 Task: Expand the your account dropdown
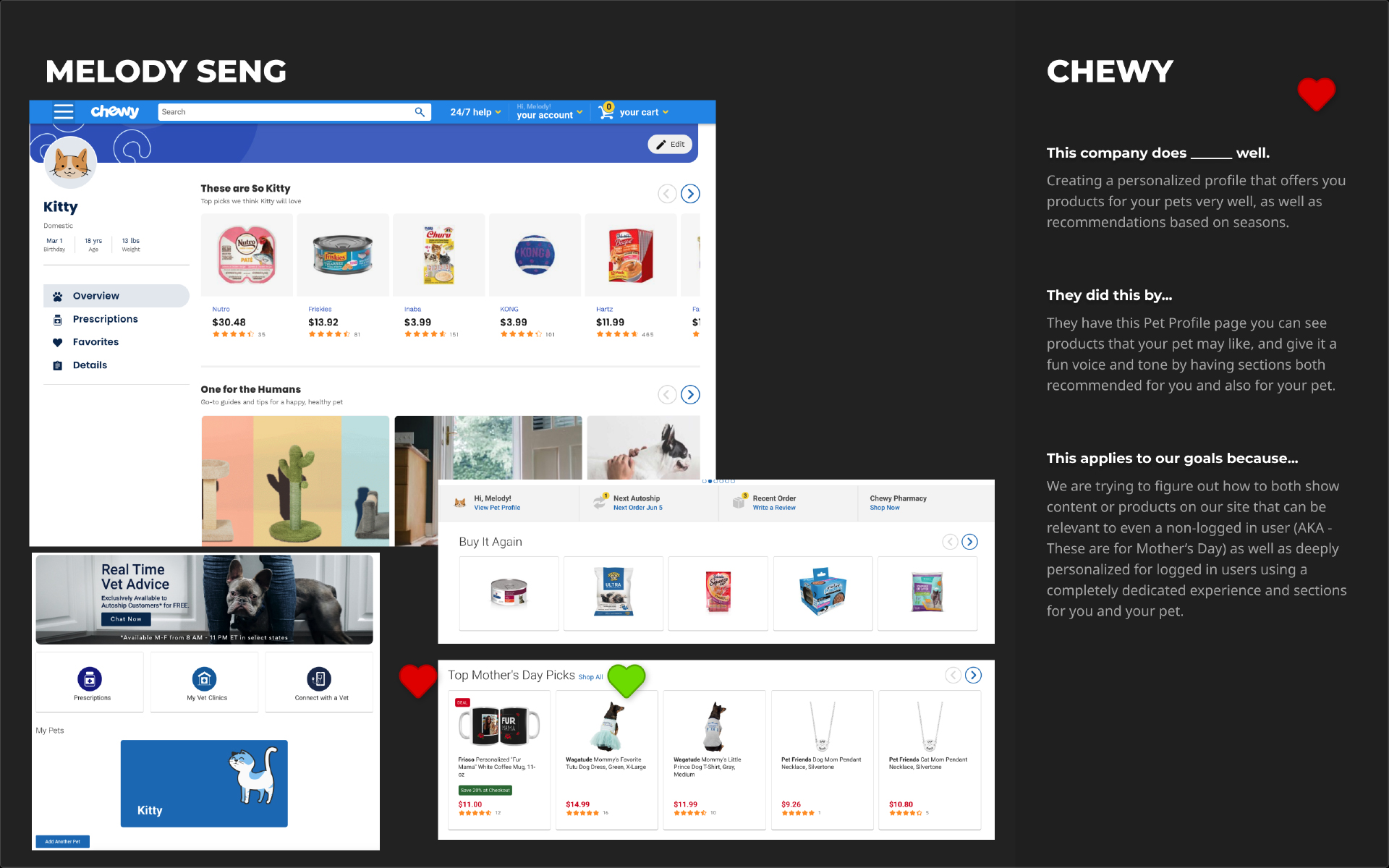546,111
